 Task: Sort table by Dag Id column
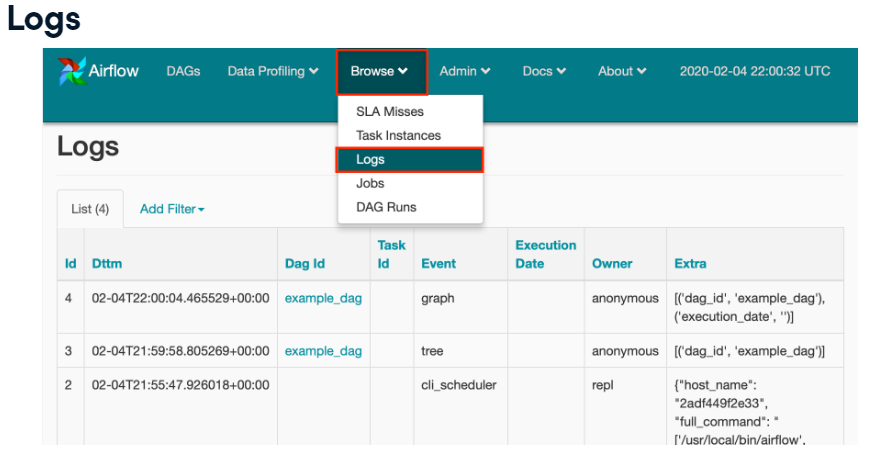304,264
